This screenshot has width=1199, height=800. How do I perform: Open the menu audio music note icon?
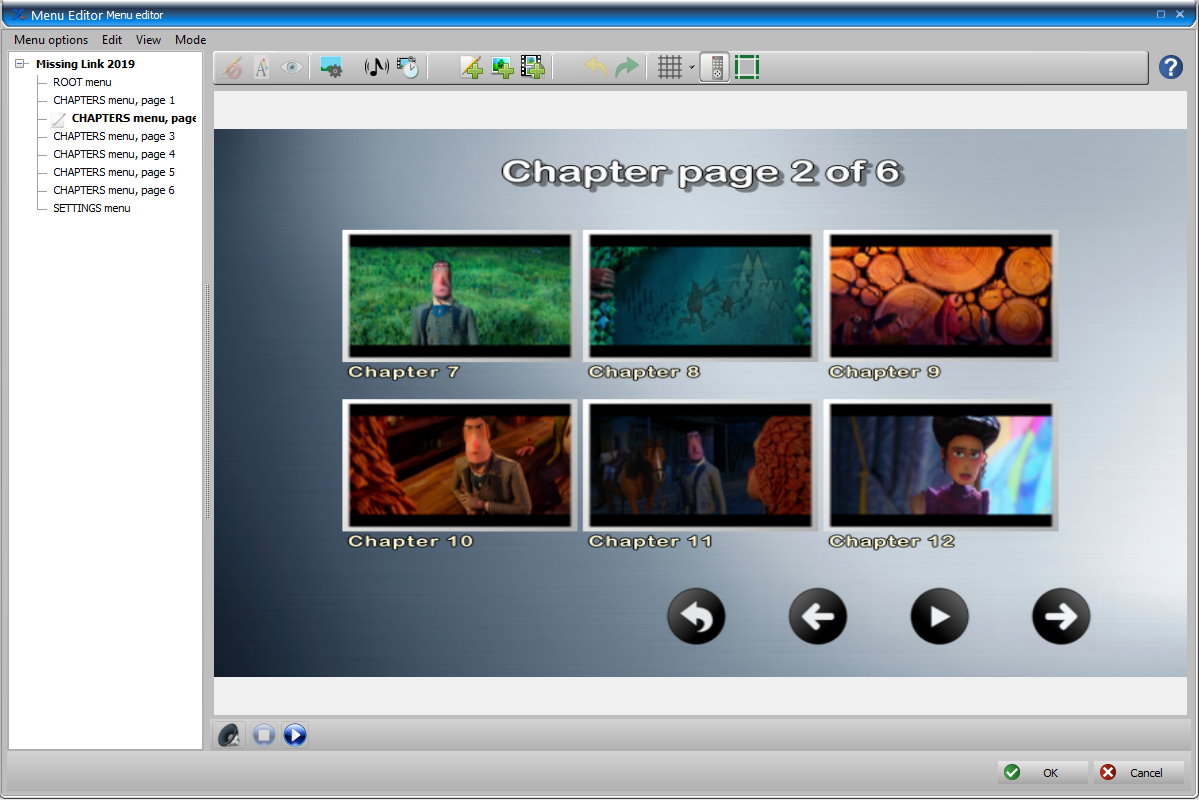point(376,67)
